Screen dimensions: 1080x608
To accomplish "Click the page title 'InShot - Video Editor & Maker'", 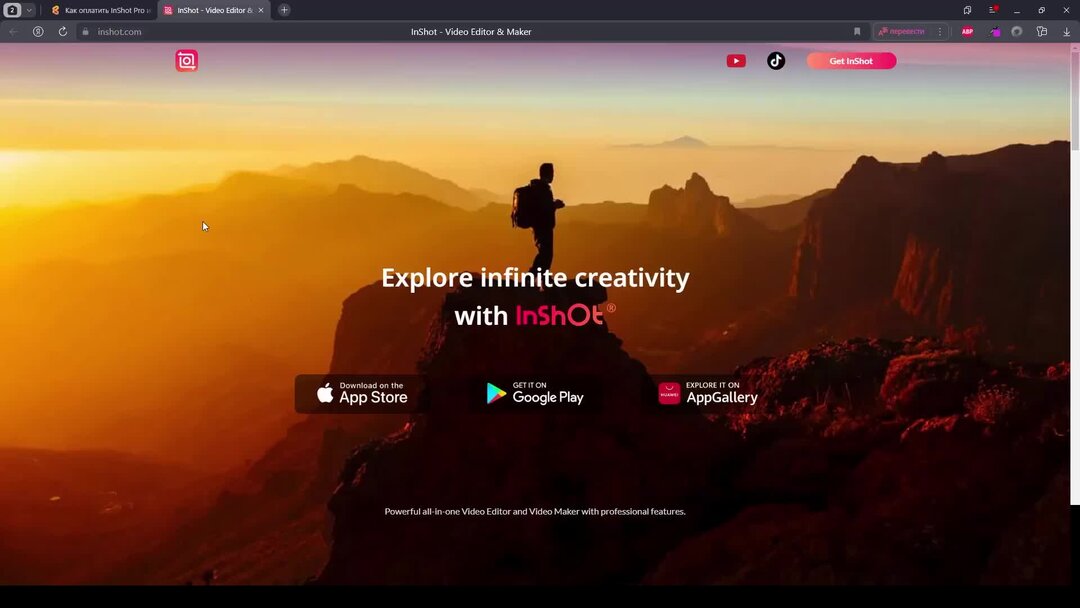I will 471,32.
